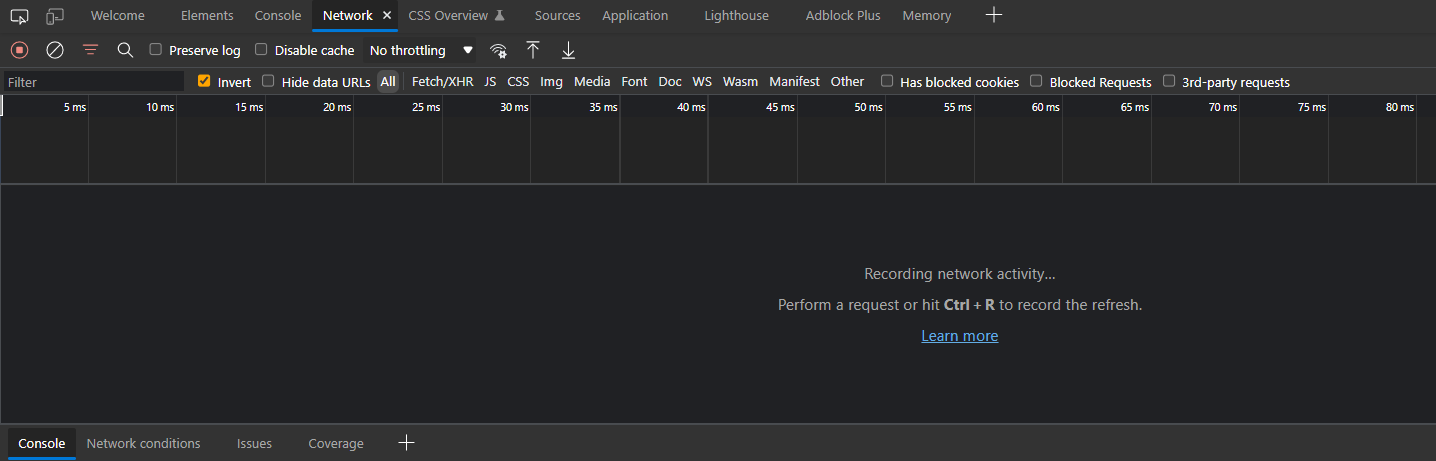Switch to the Welcome tab
The image size is (1436, 461).
(x=118, y=15)
